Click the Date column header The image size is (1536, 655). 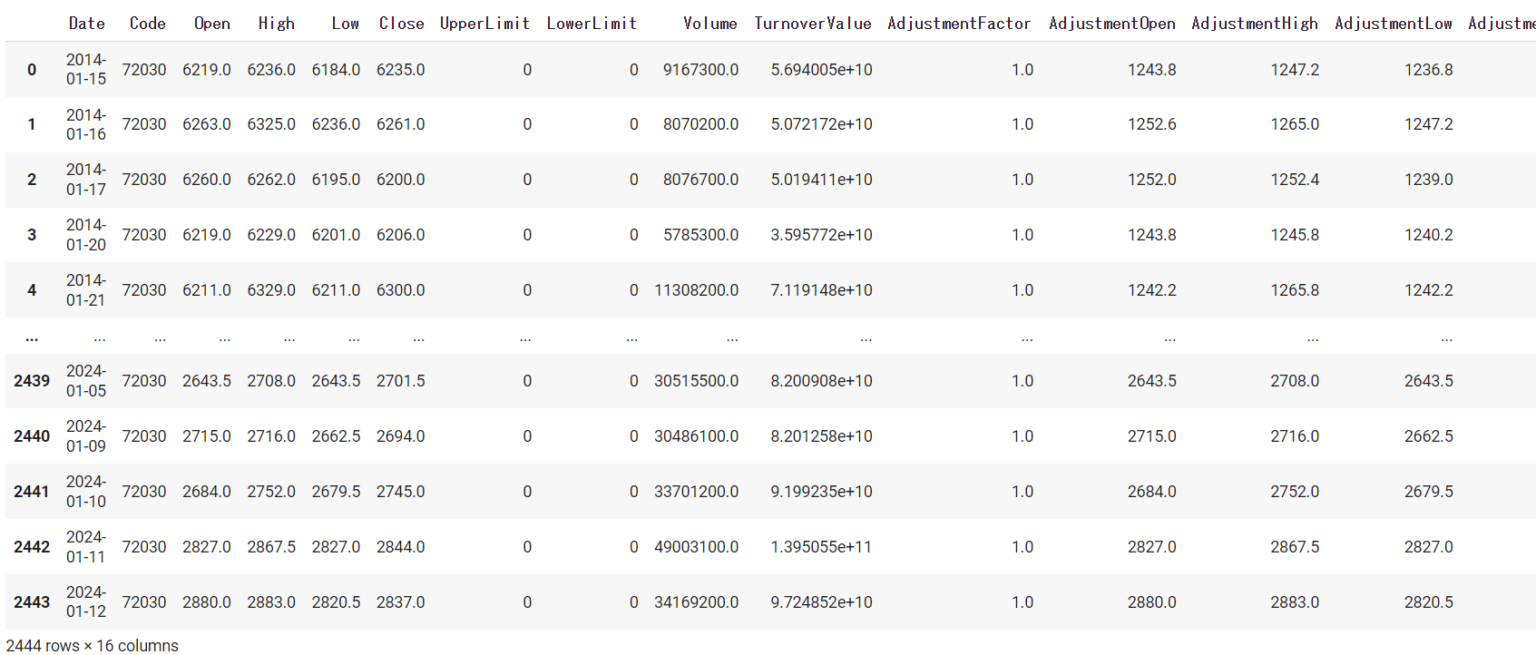click(x=86, y=23)
